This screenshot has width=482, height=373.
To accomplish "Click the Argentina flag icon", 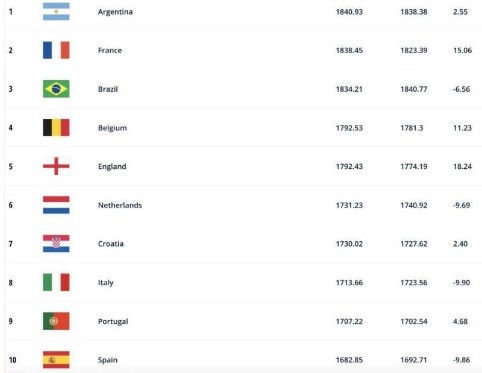I will (x=56, y=11).
